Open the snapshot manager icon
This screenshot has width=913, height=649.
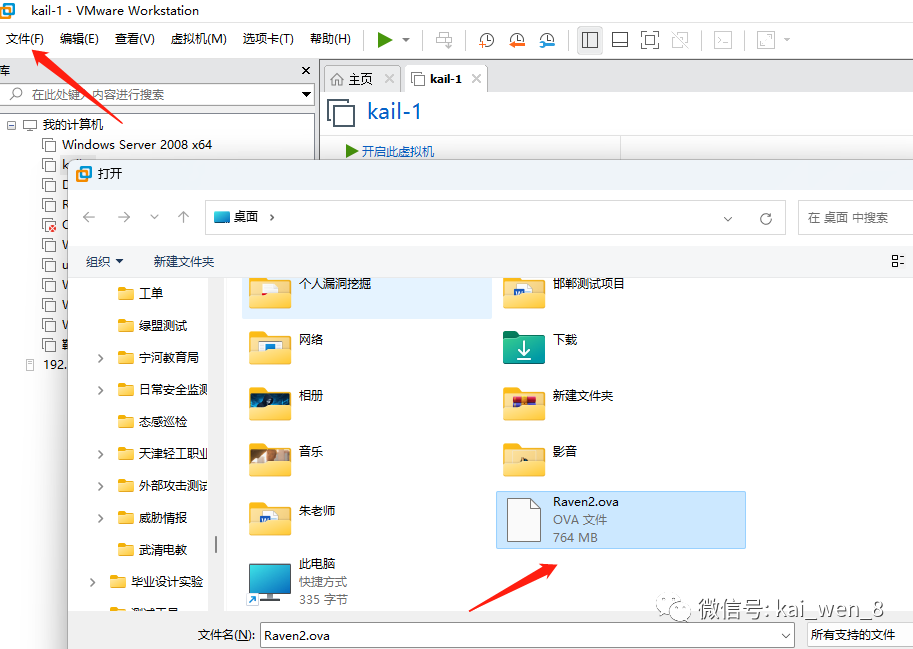pos(547,40)
